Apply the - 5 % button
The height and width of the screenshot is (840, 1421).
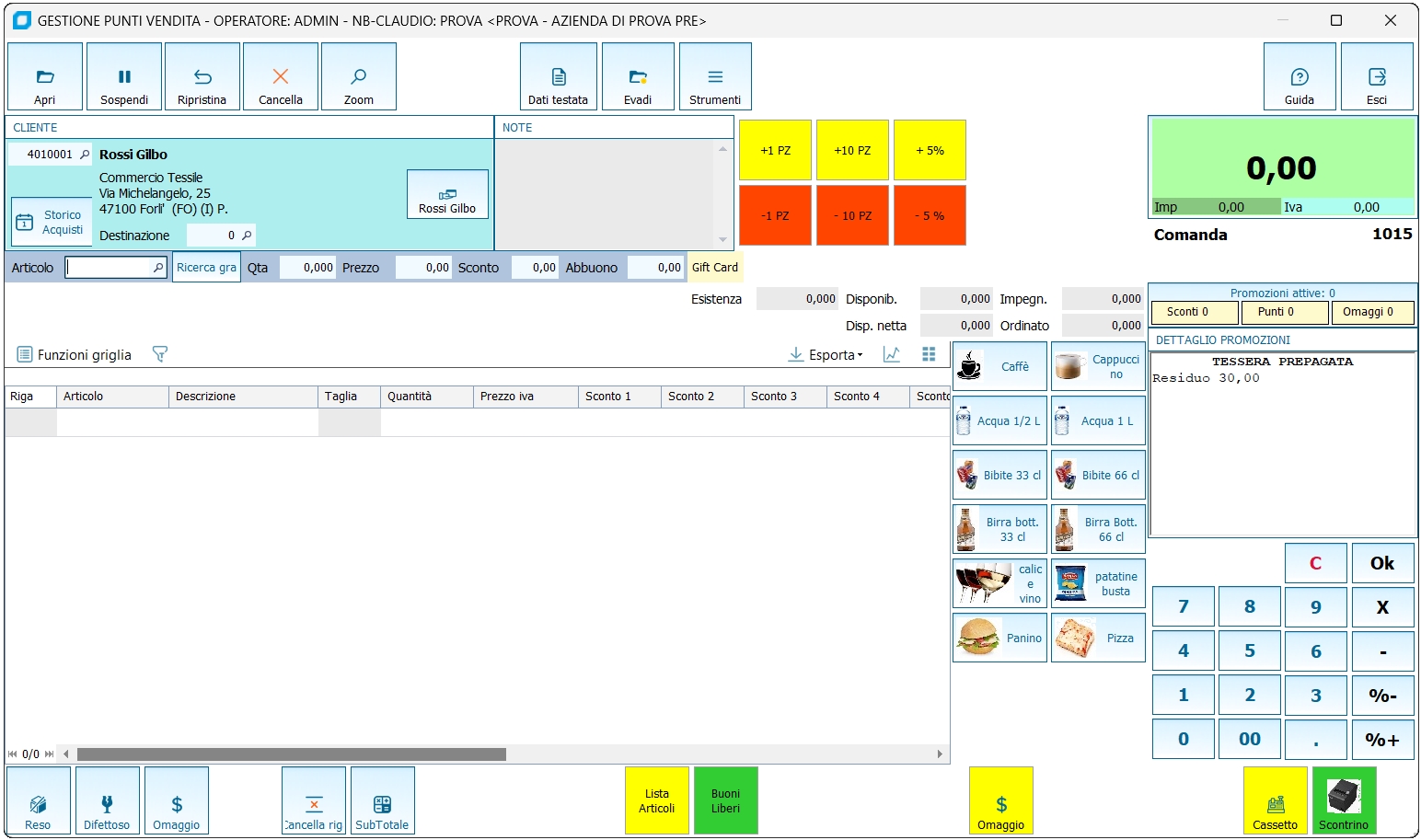(930, 215)
